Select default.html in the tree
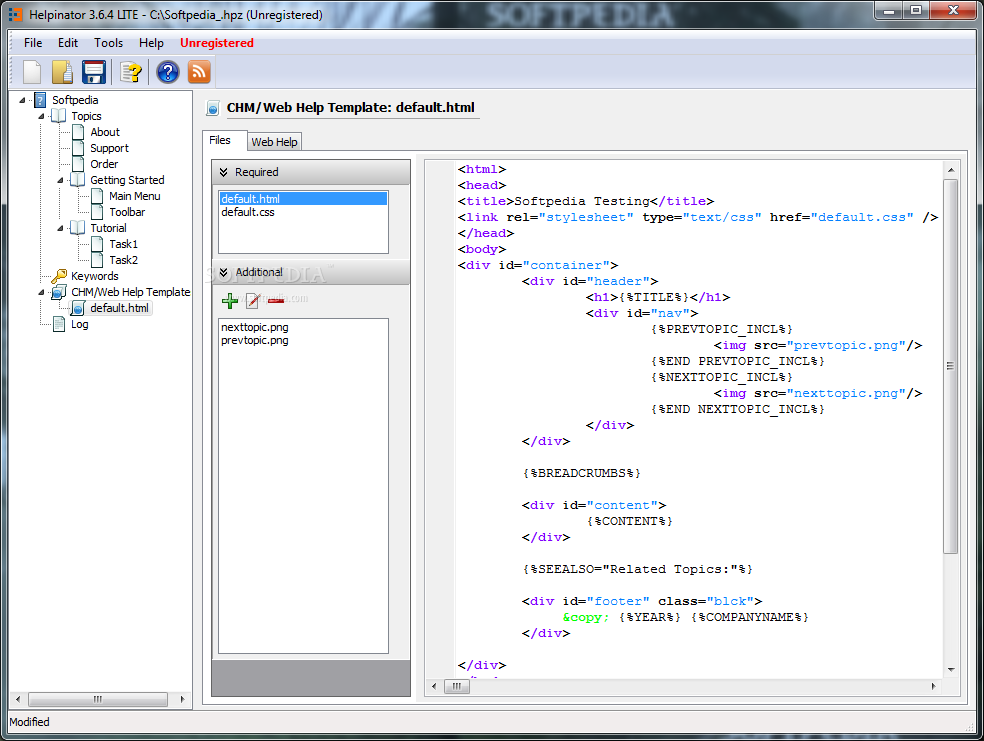Viewport: 984px width, 741px height. pyautogui.click(x=119, y=308)
